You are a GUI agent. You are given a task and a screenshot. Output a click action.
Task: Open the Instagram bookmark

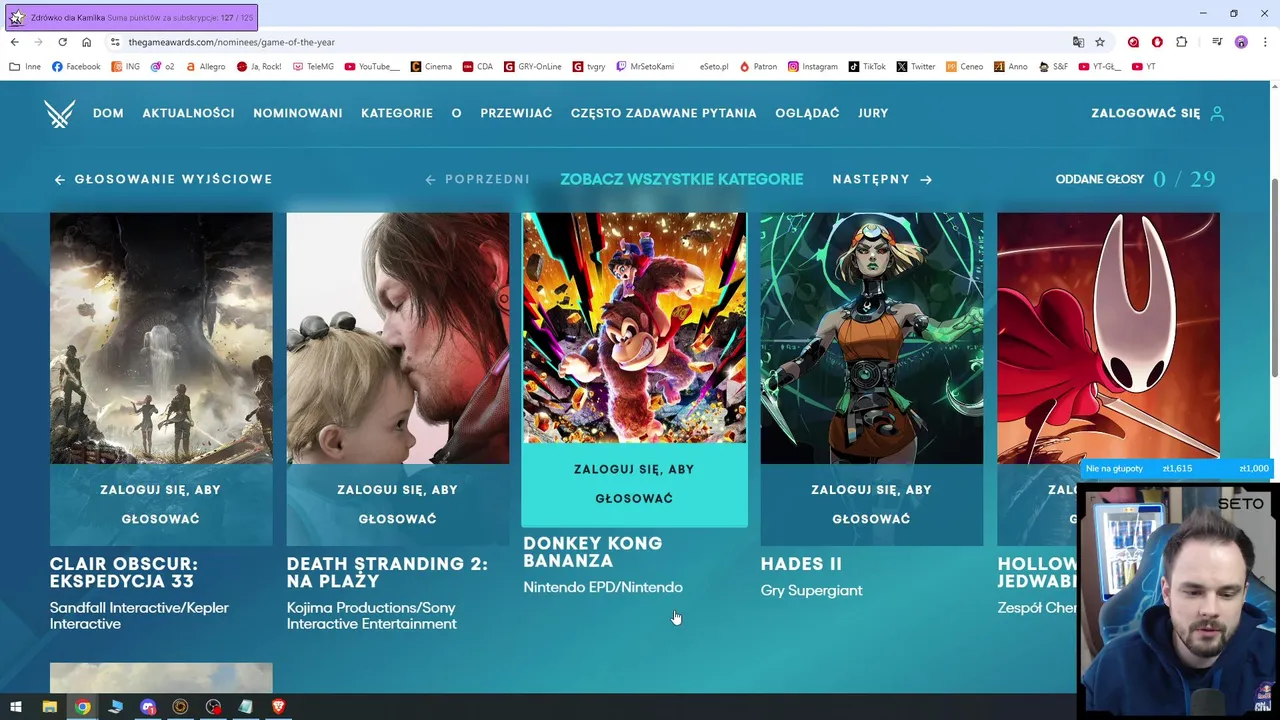tap(813, 67)
